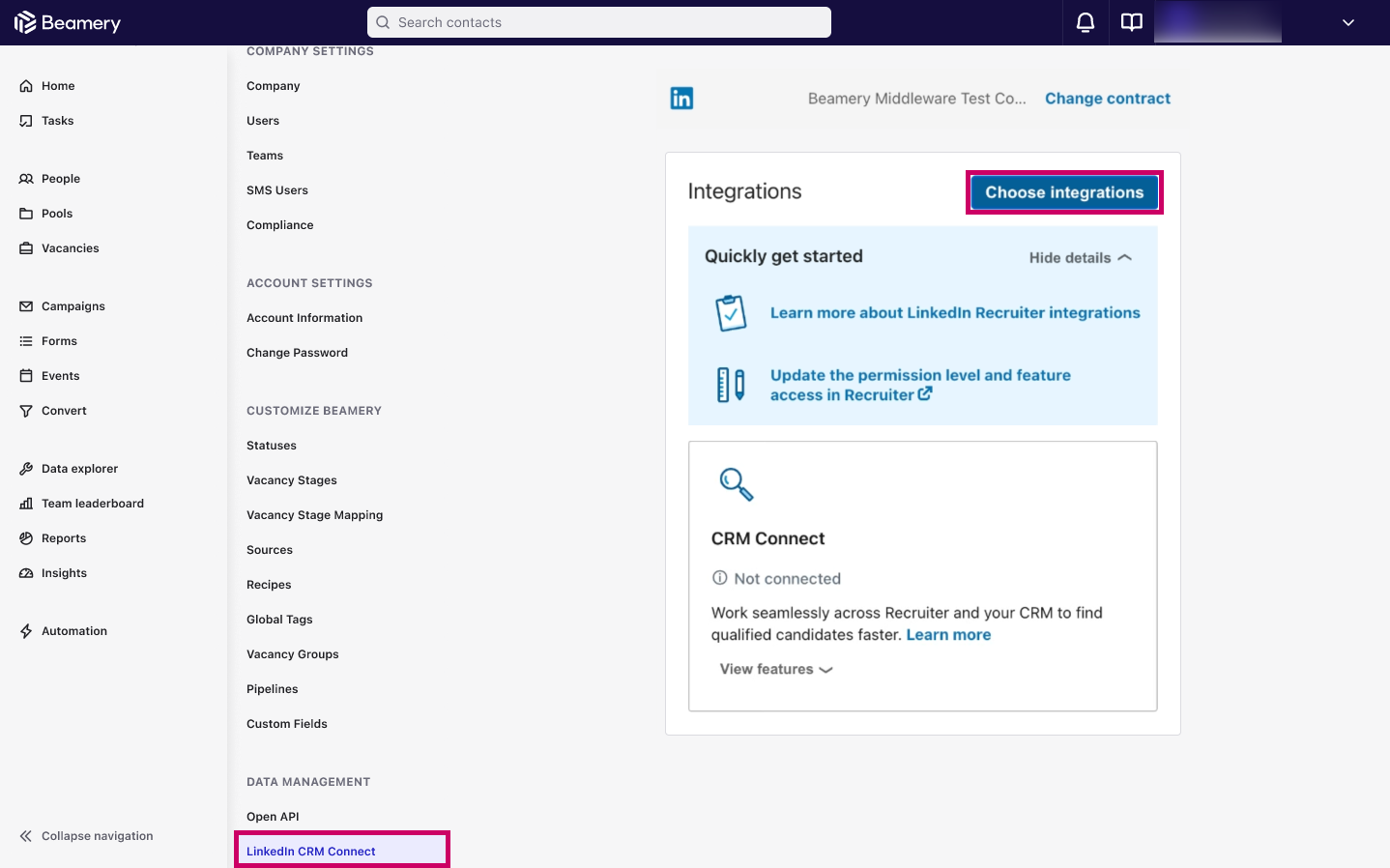
Task: Open the Open API settings
Action: point(273,817)
